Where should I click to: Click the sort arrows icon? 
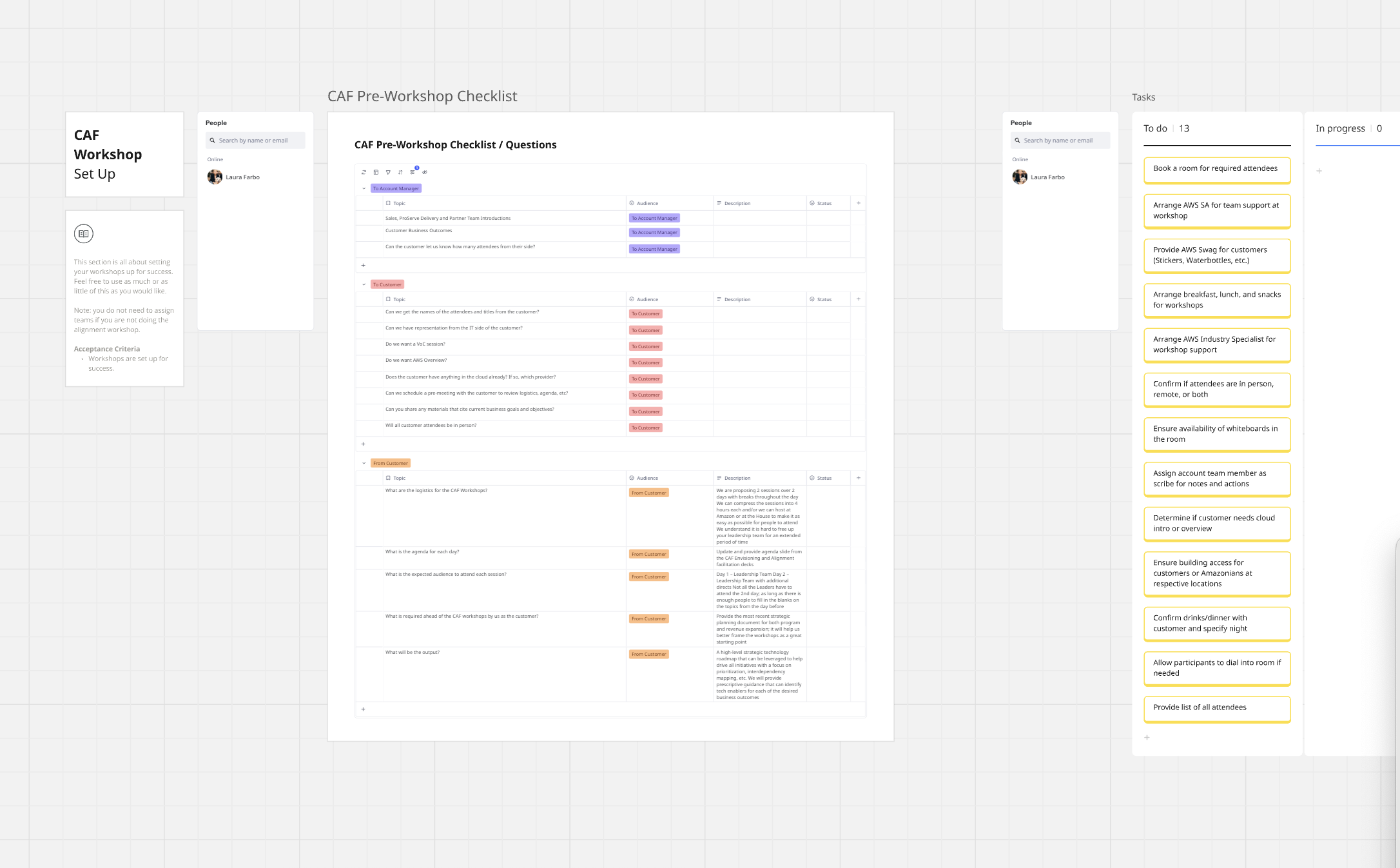[400, 172]
